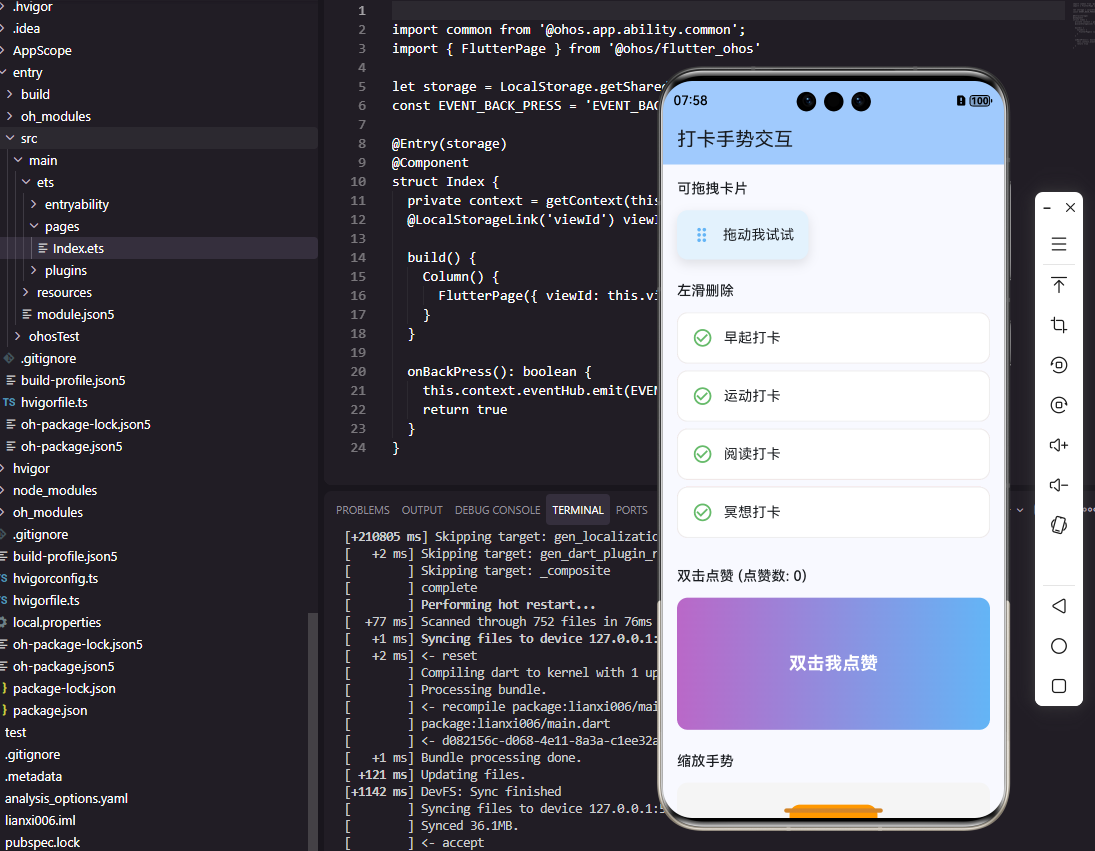Decrease emulator volume with the speaker minus icon
Screen dimensions: 1095x851
click(1059, 485)
